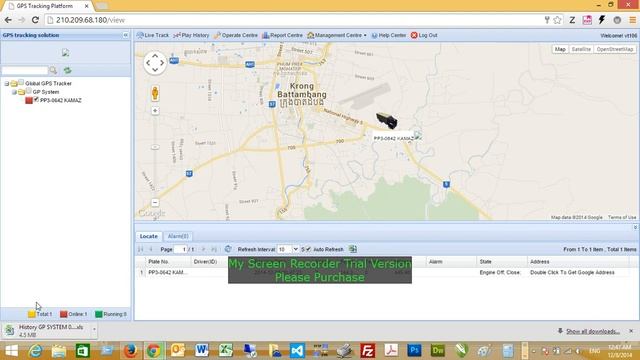Go to next page in the grid
The height and width of the screenshot is (360, 640).
[204, 249]
